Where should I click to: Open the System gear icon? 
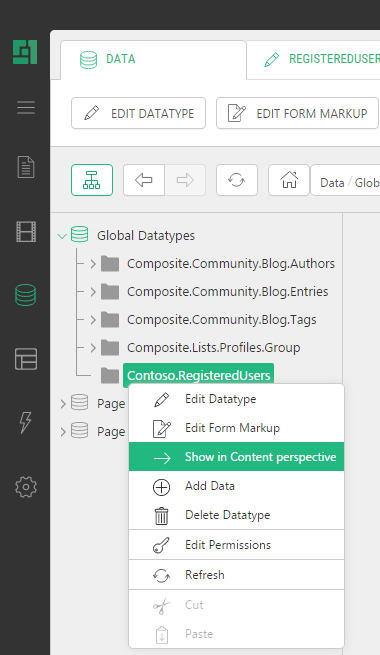tap(26, 487)
